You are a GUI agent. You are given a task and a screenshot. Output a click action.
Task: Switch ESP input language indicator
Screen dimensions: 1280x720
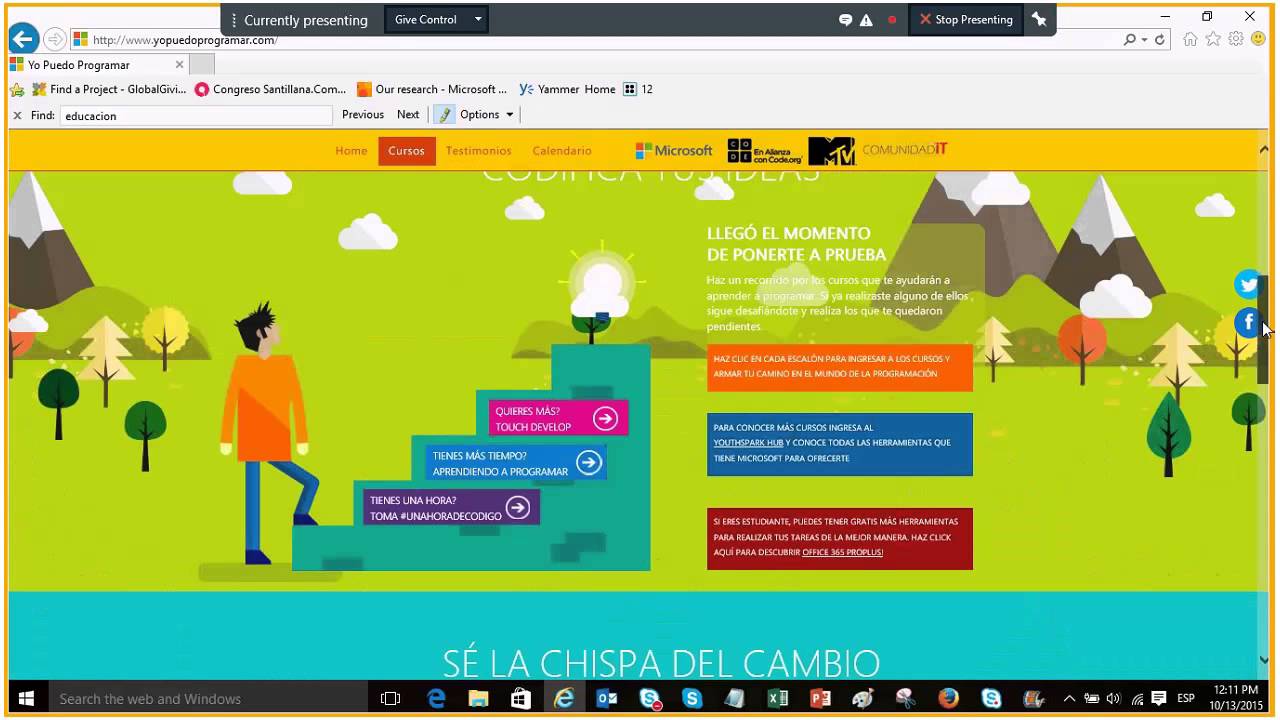coord(1186,699)
